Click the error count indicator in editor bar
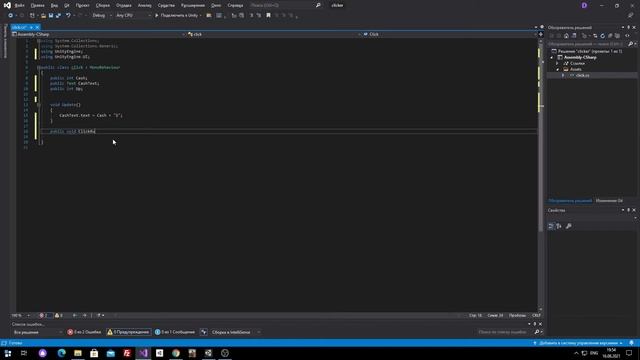This screenshot has height=360, width=640. point(45,316)
